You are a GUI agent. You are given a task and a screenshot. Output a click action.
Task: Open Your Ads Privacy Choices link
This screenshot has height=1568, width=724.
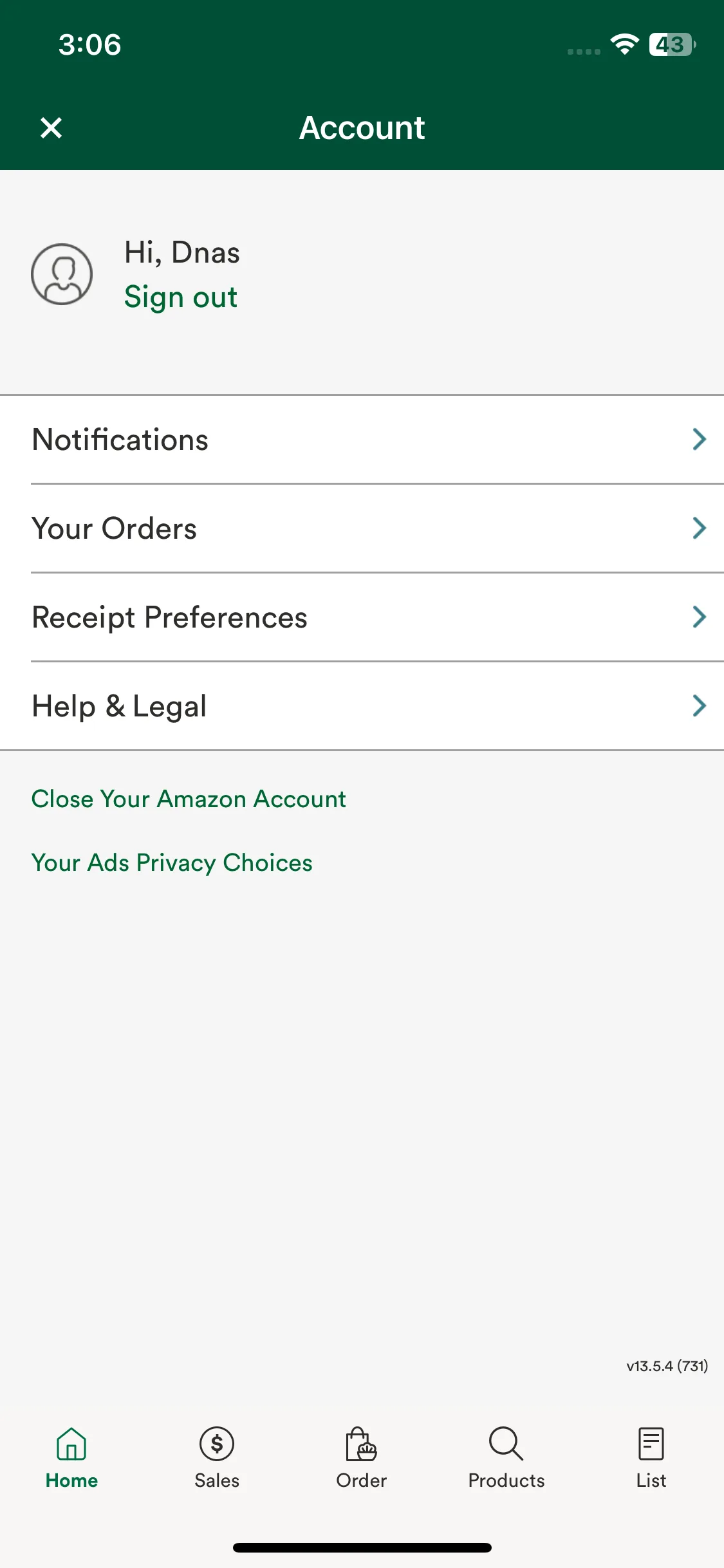click(x=172, y=863)
